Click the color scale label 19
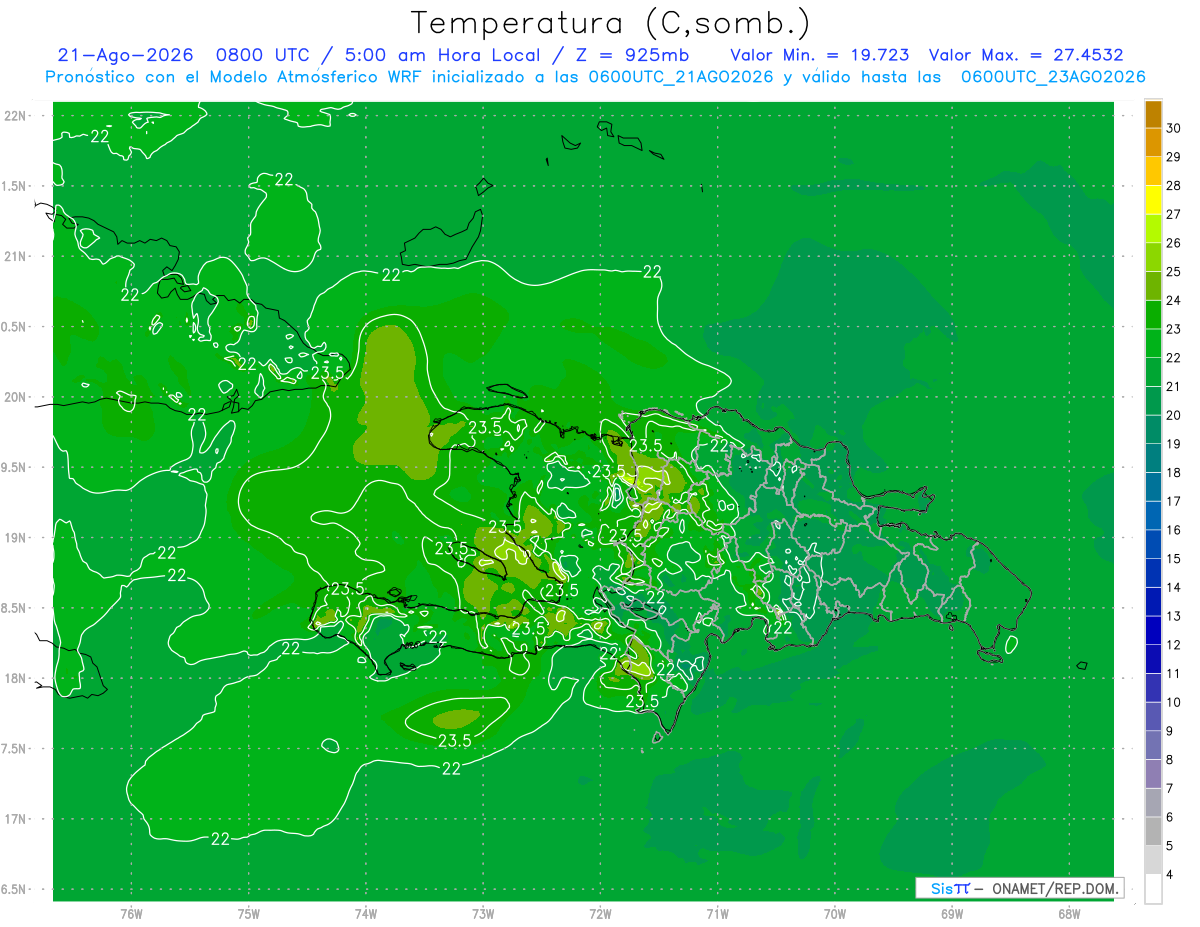The height and width of the screenshot is (927, 1200). pyautogui.click(x=1174, y=444)
